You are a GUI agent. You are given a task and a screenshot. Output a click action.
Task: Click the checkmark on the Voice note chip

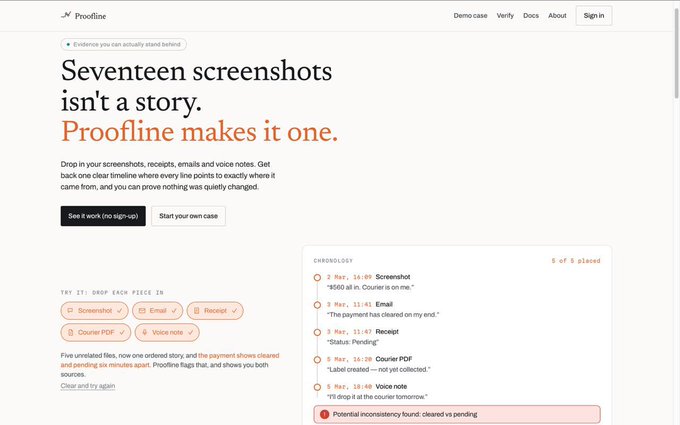pyautogui.click(x=190, y=332)
